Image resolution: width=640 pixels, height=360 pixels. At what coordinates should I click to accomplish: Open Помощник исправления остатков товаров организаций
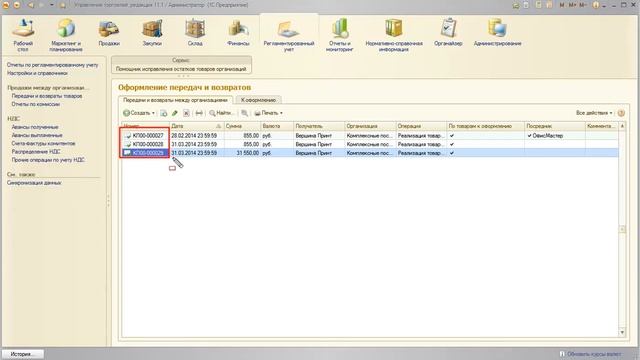point(181,69)
